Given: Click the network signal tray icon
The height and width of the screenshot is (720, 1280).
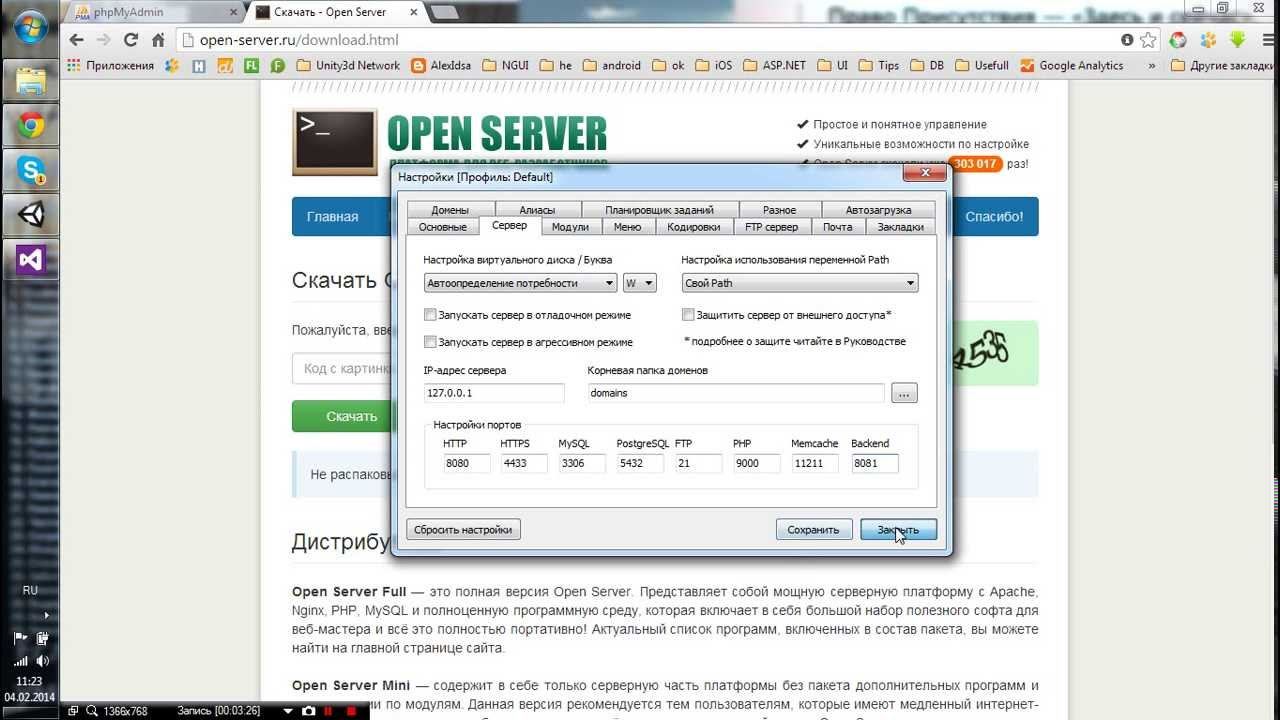Looking at the screenshot, I should (x=20, y=661).
